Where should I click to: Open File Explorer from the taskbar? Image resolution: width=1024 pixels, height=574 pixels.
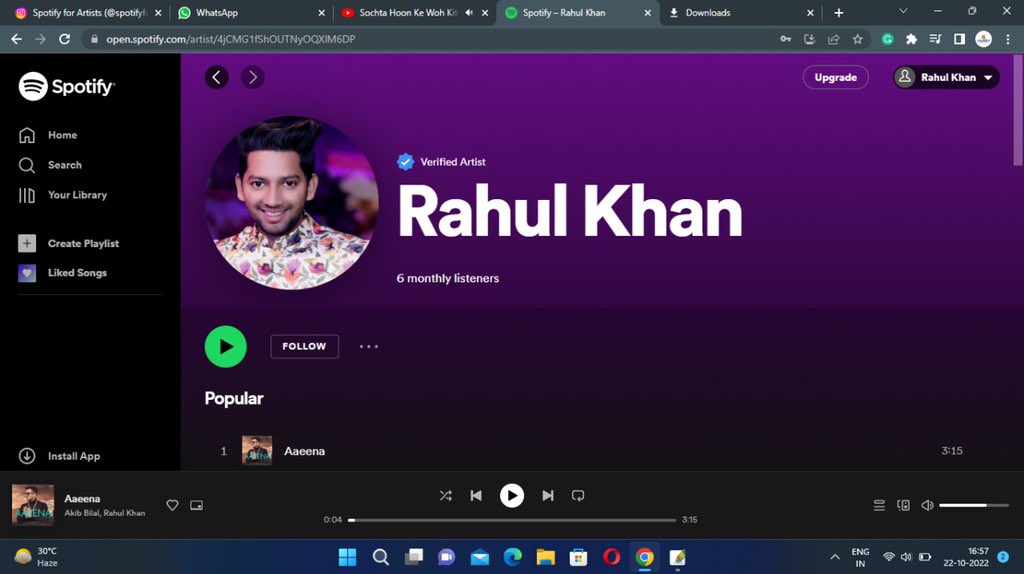(545, 557)
